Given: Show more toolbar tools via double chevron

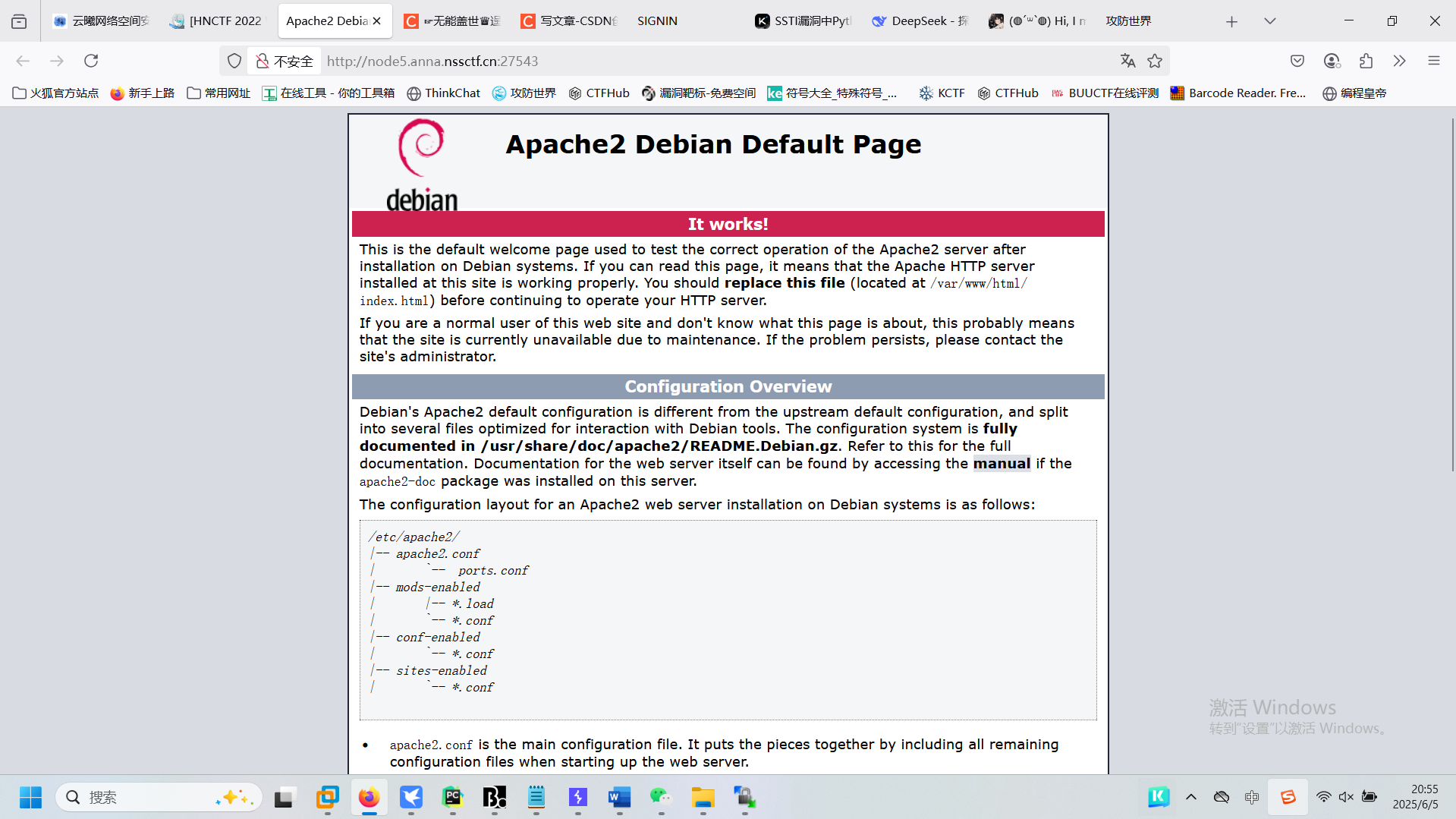Looking at the screenshot, I should (x=1400, y=61).
